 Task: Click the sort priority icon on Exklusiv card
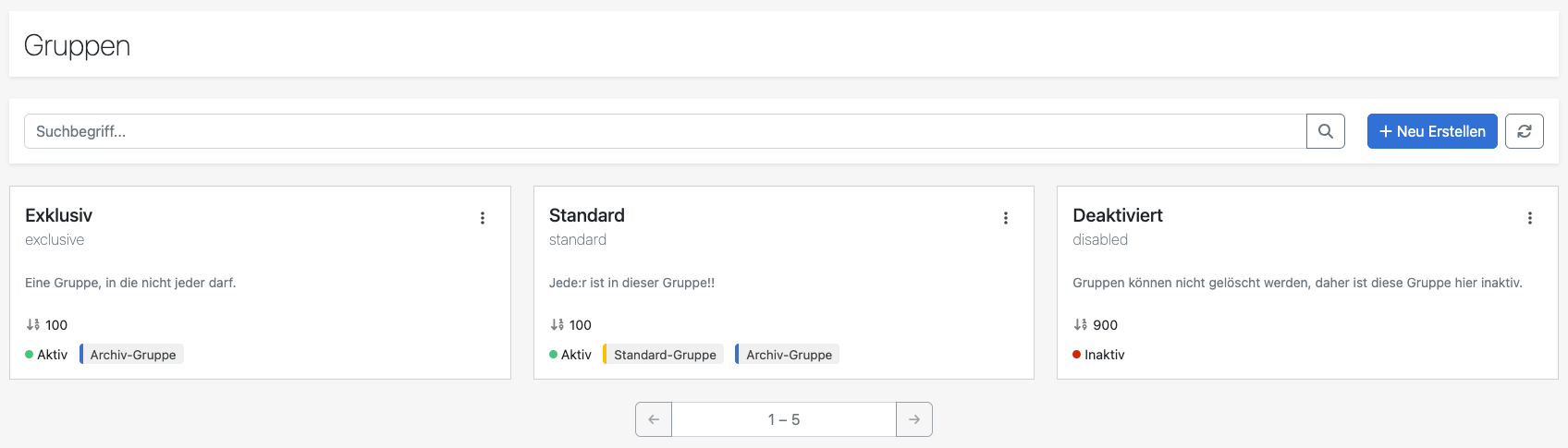33,325
